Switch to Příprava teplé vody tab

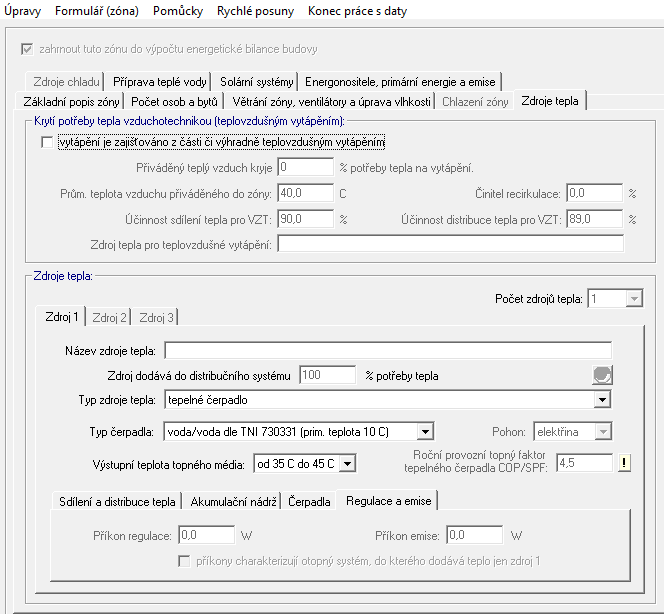coord(160,82)
